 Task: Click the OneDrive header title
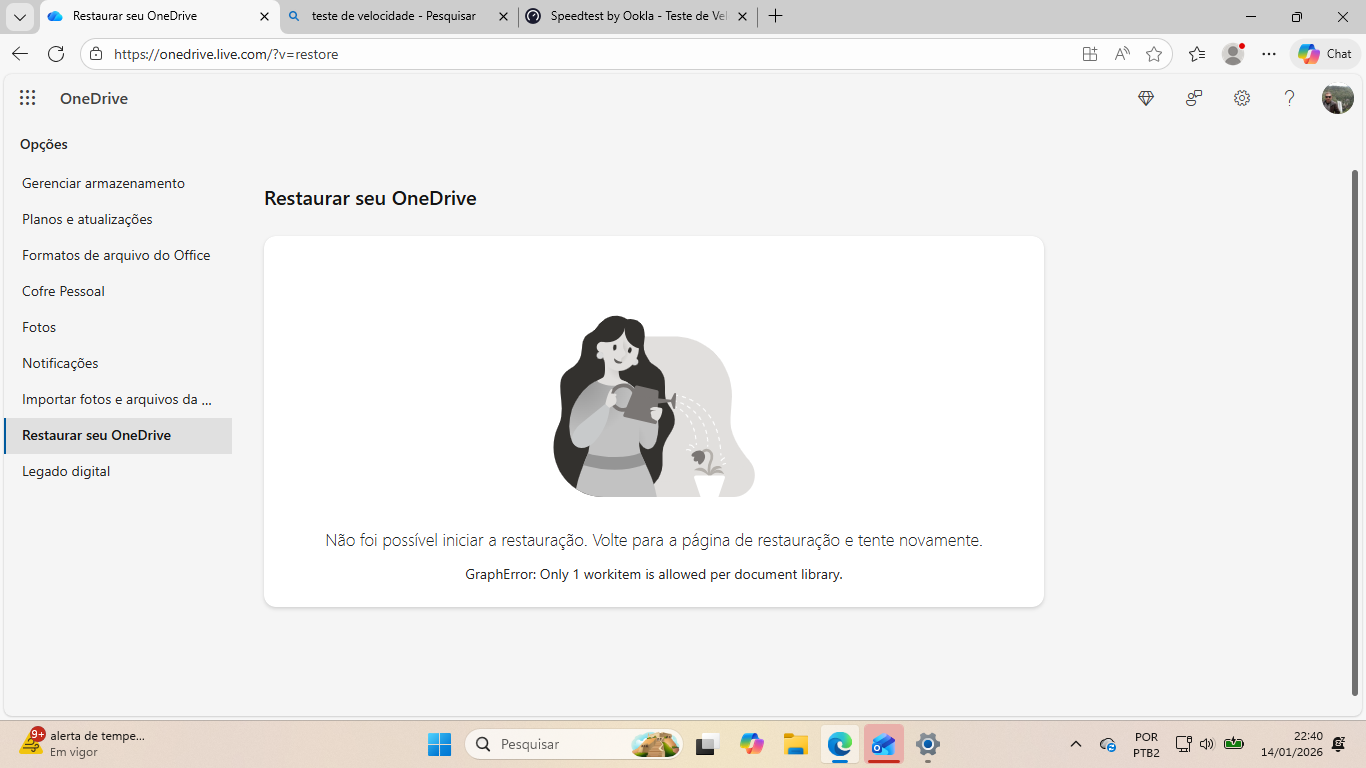(94, 98)
